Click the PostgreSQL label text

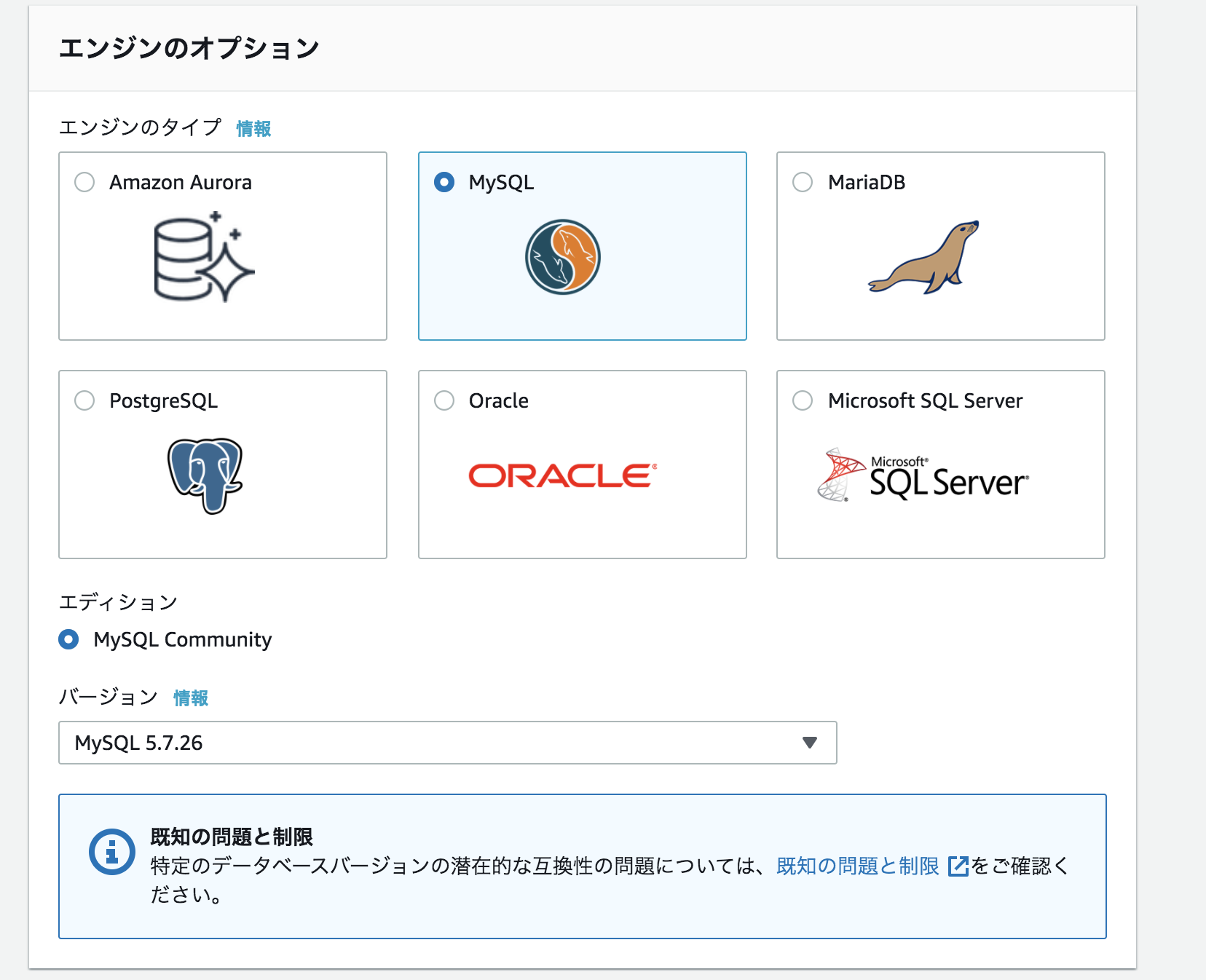coord(164,401)
